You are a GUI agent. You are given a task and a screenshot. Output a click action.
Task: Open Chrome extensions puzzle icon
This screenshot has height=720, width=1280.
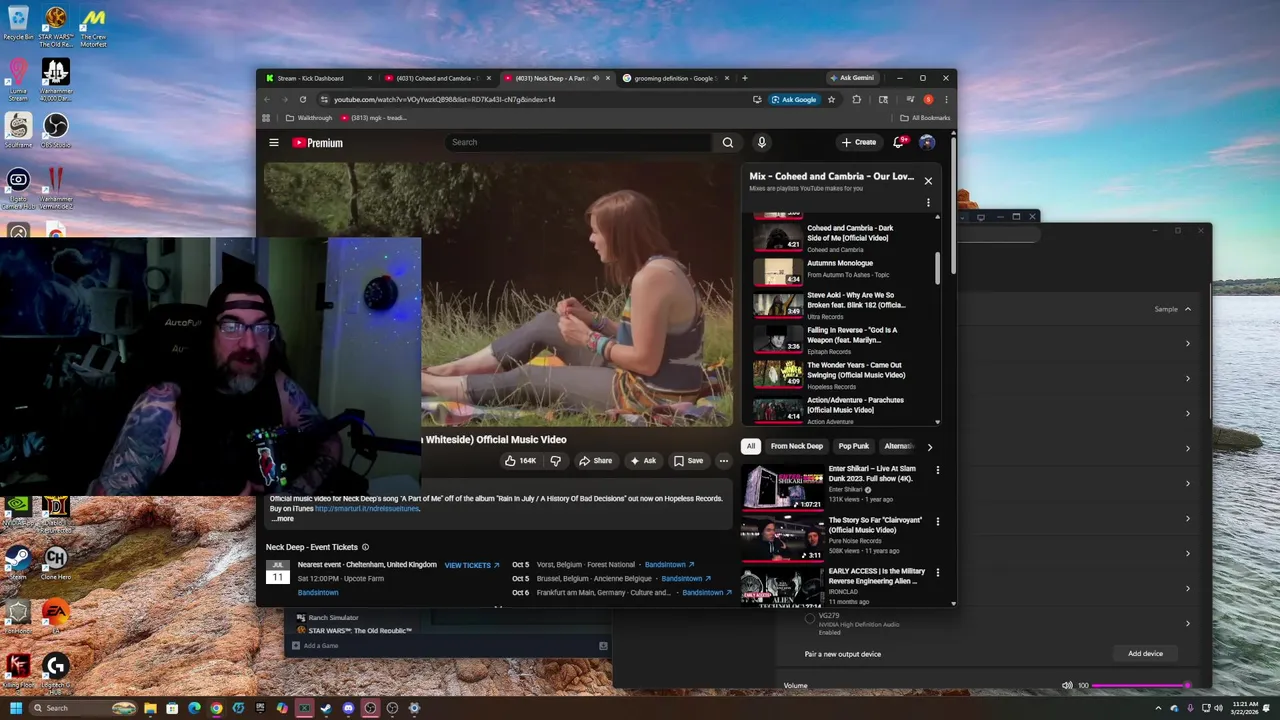(856, 99)
